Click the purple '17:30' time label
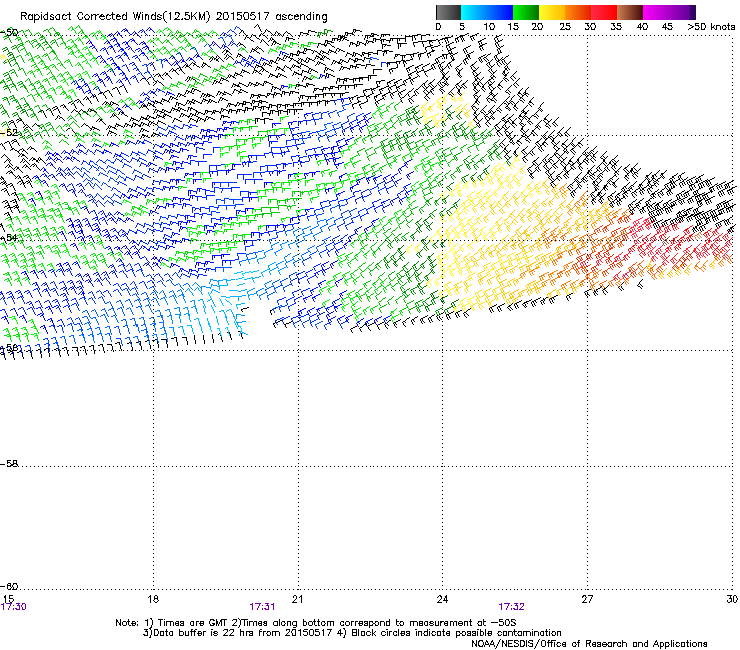The width and height of the screenshot is (740, 650). [x=14, y=607]
